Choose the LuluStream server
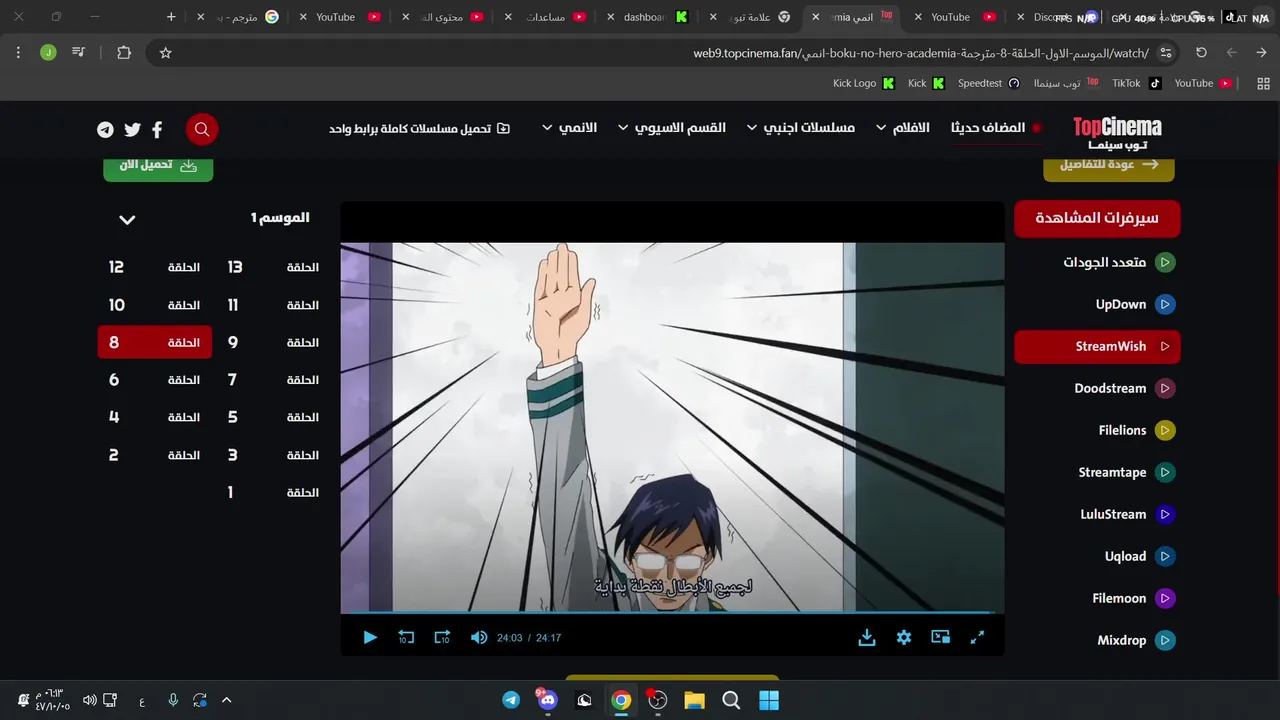The width and height of the screenshot is (1280, 720). pyautogui.click(x=1097, y=515)
